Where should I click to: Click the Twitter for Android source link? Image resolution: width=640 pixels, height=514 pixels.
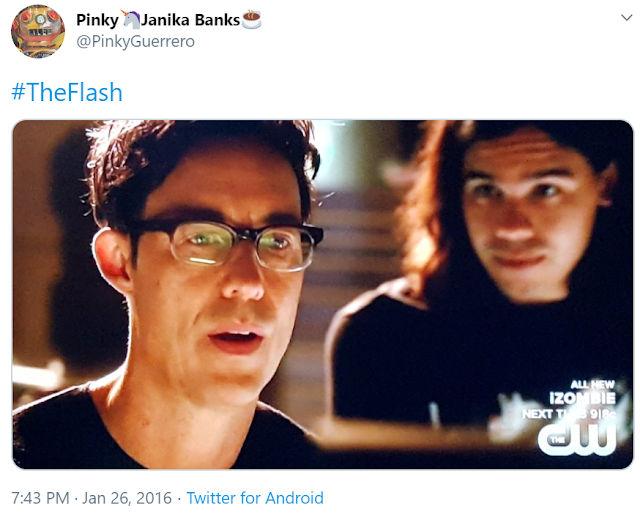pyautogui.click(x=255, y=498)
